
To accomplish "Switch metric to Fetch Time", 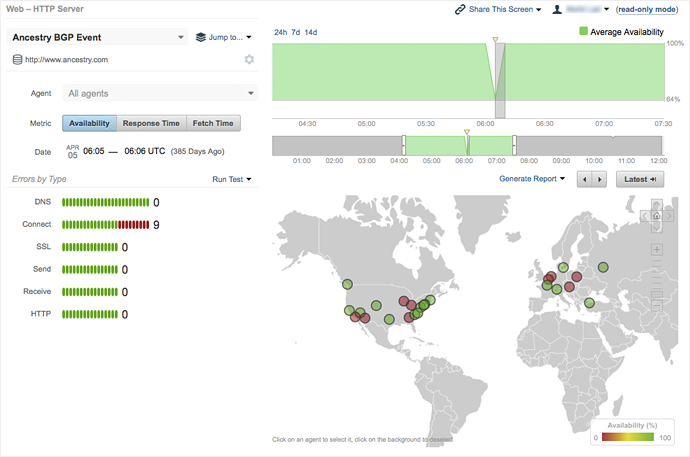I will [x=214, y=123].
